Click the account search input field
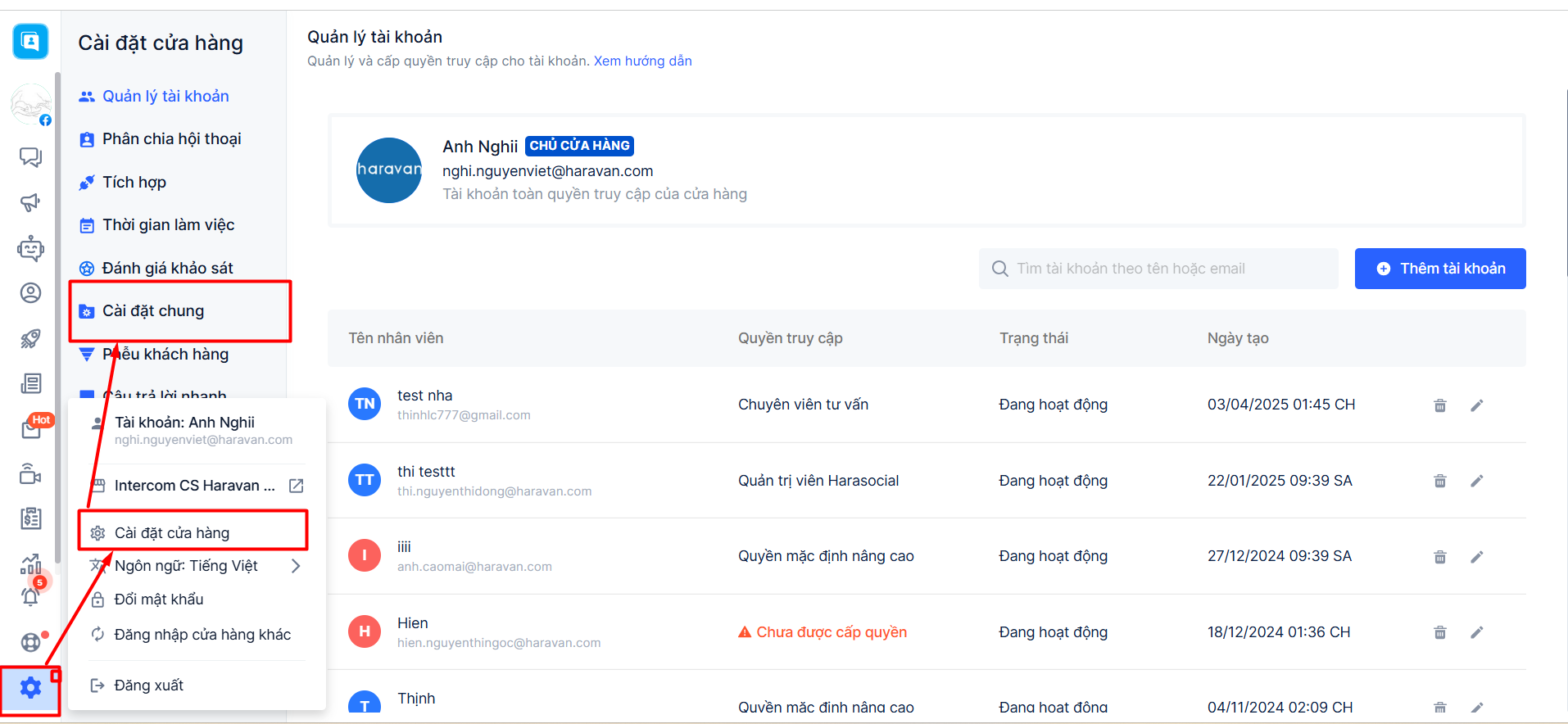Screen dimensions: 1568x724 1158,269
